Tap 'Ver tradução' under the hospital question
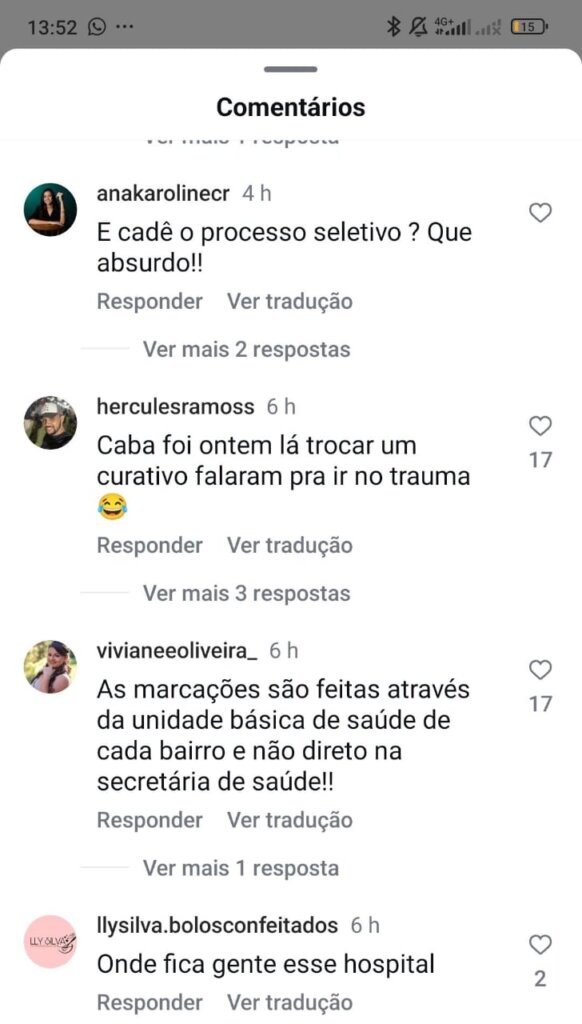The width and height of the screenshot is (582, 1024). pyautogui.click(x=289, y=1003)
